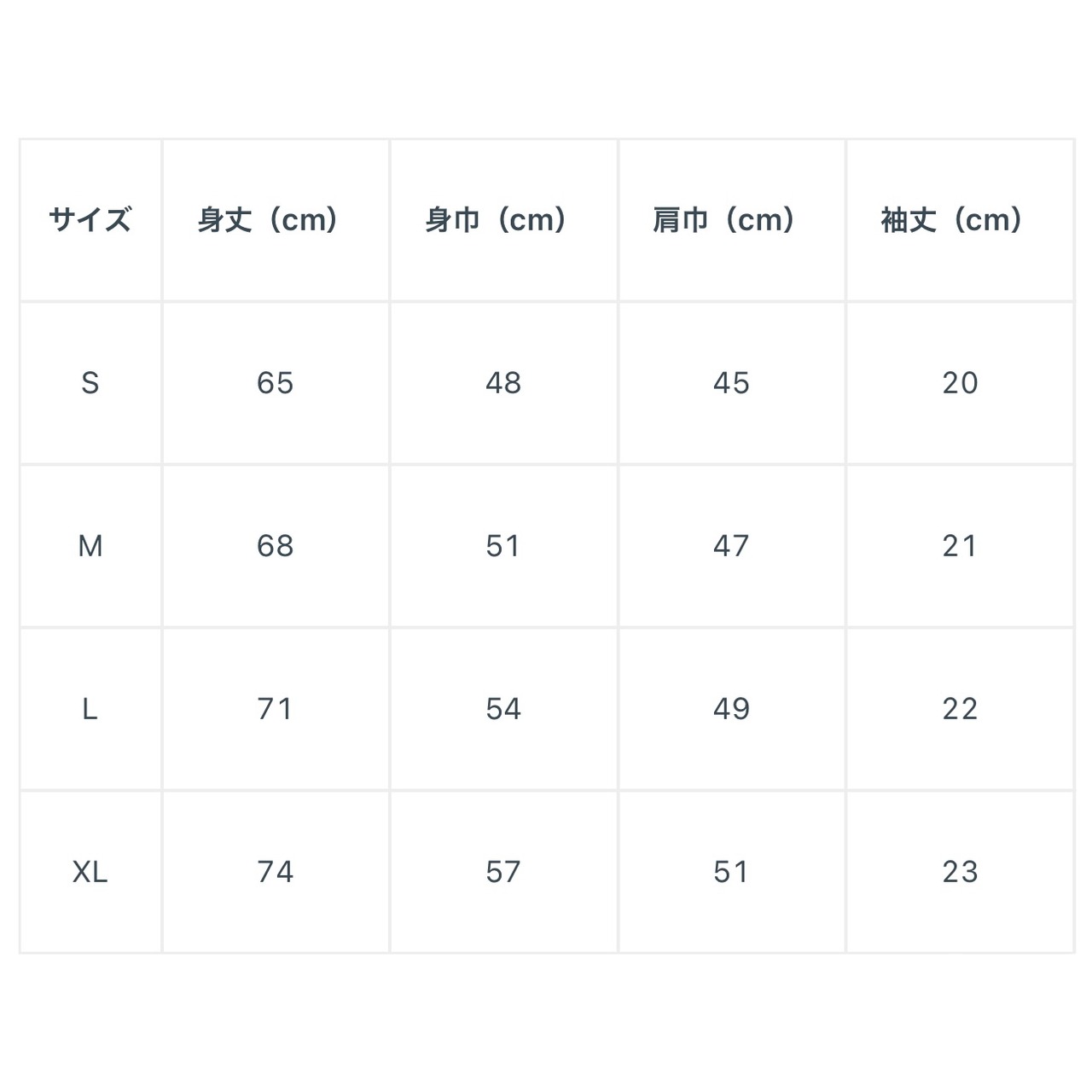
Task: Click the 肩巾 value 45 for size S
Action: [731, 383]
